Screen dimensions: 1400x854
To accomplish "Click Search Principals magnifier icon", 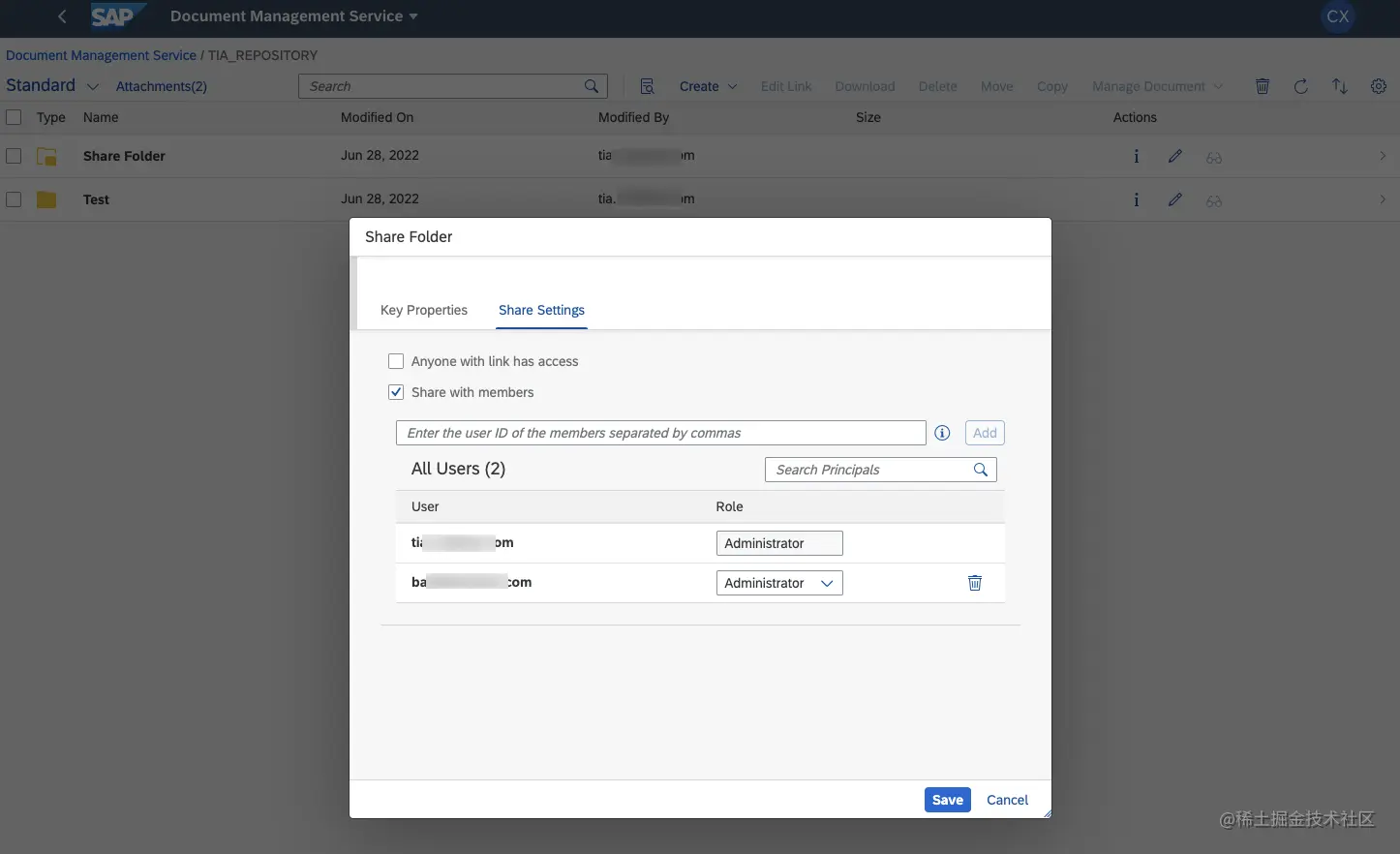I will pos(981,470).
